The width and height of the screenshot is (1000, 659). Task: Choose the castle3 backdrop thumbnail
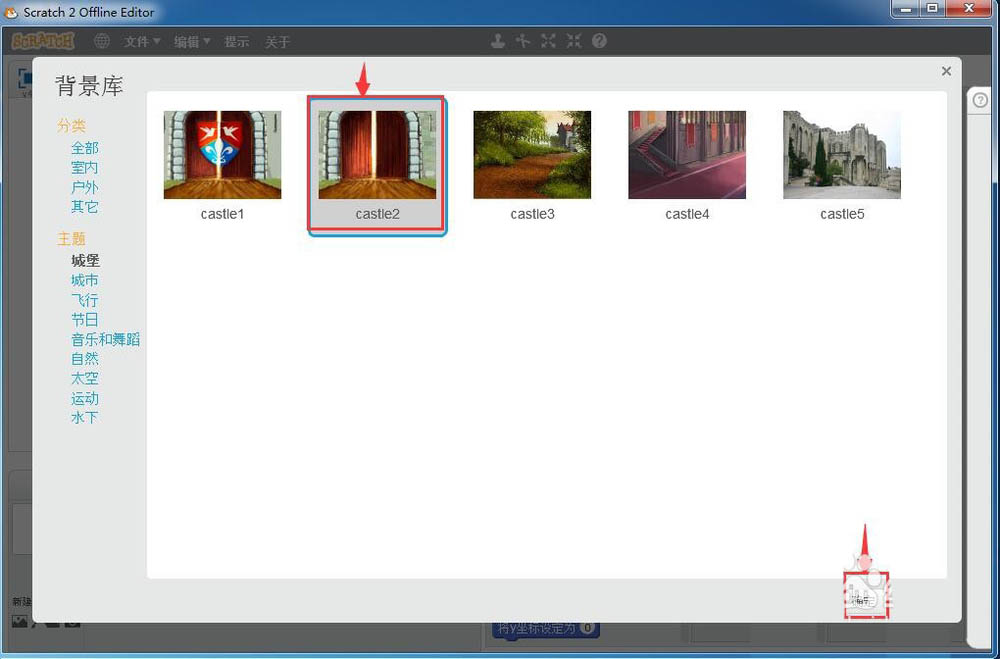532,155
